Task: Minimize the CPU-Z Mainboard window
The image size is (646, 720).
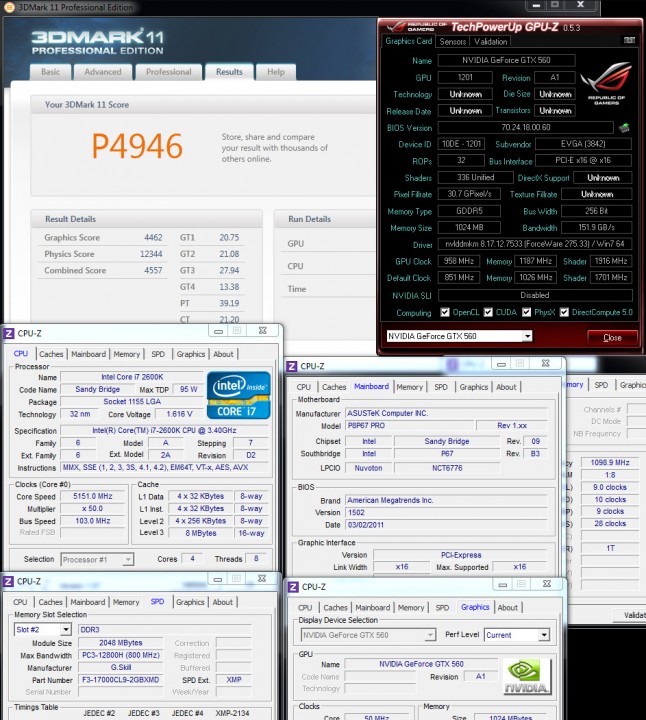Action: [501, 364]
